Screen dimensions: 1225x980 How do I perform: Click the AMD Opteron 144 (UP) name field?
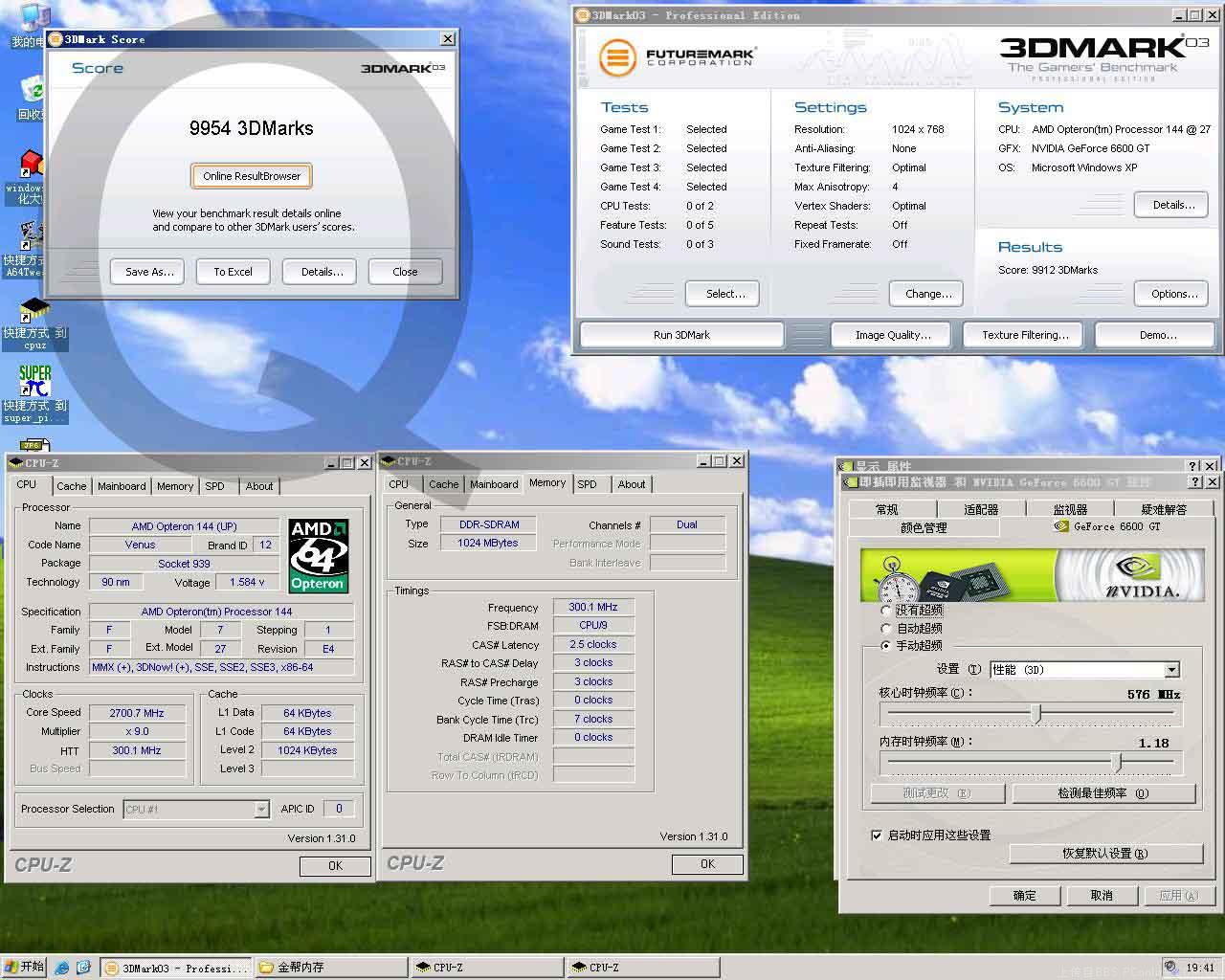point(184,526)
